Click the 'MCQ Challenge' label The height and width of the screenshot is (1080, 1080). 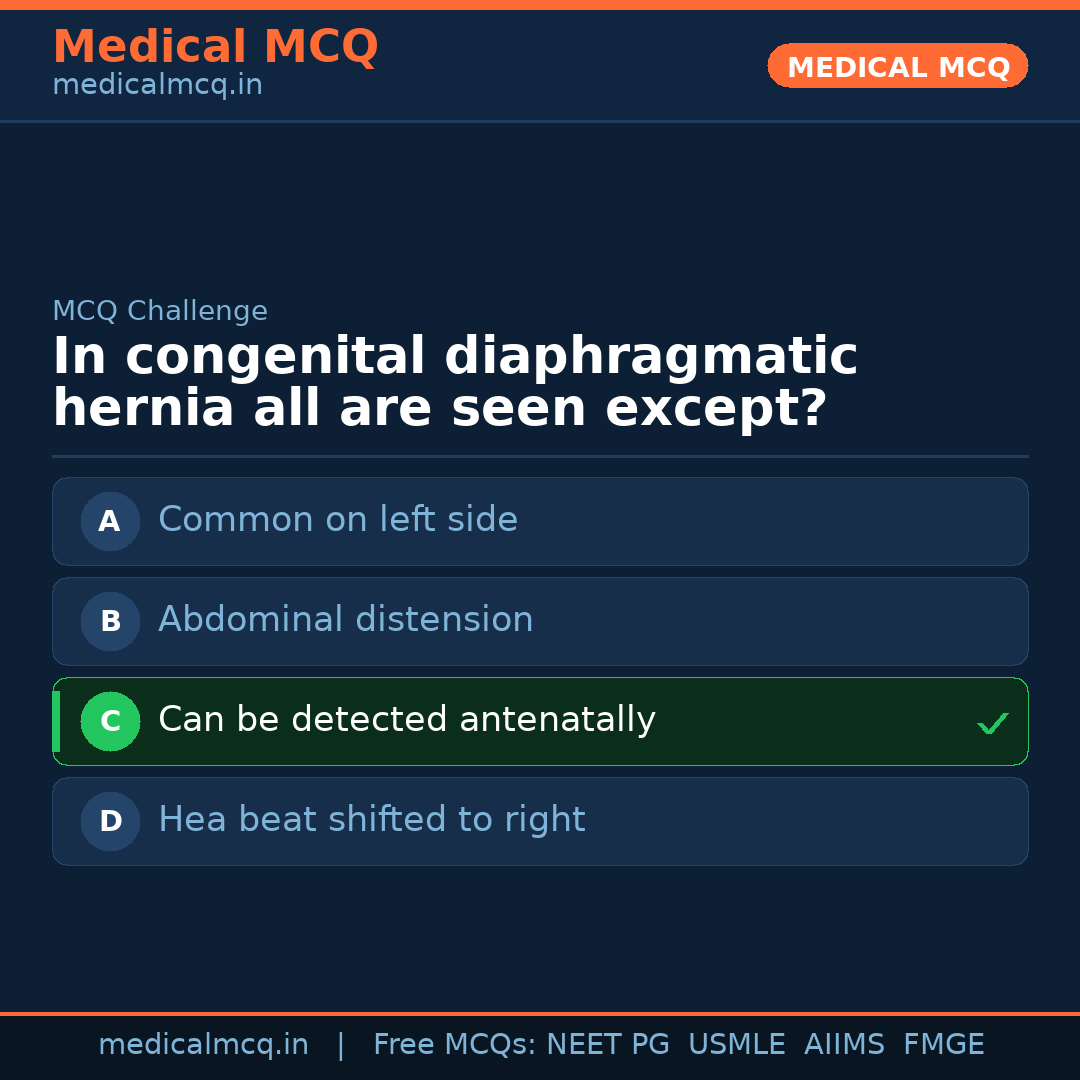click(160, 311)
